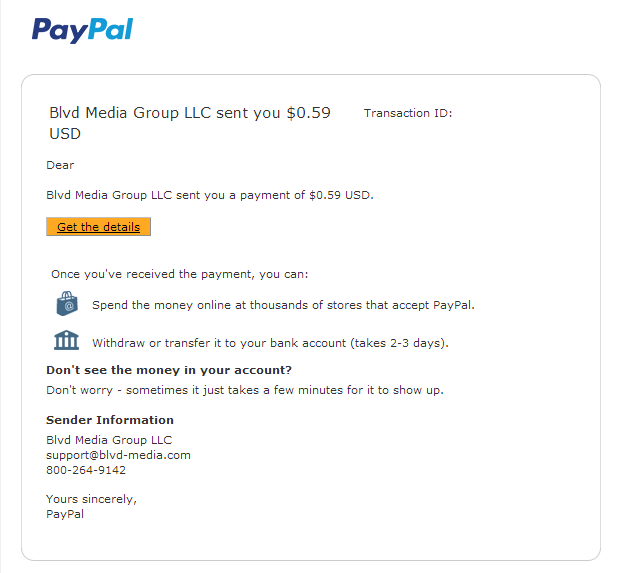Click the Don't see the money heading
Image resolution: width=632 pixels, height=573 pixels.
pos(169,370)
